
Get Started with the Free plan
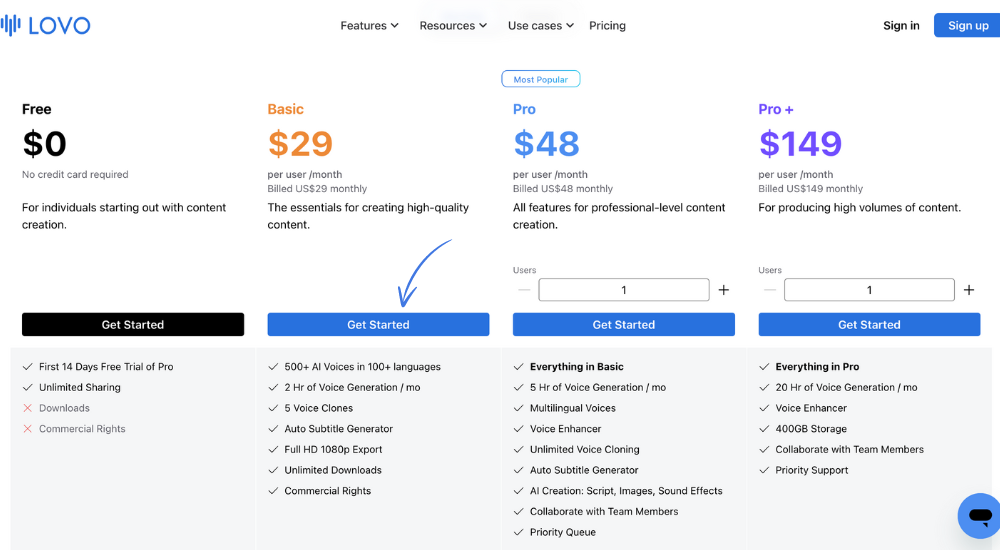(x=133, y=324)
